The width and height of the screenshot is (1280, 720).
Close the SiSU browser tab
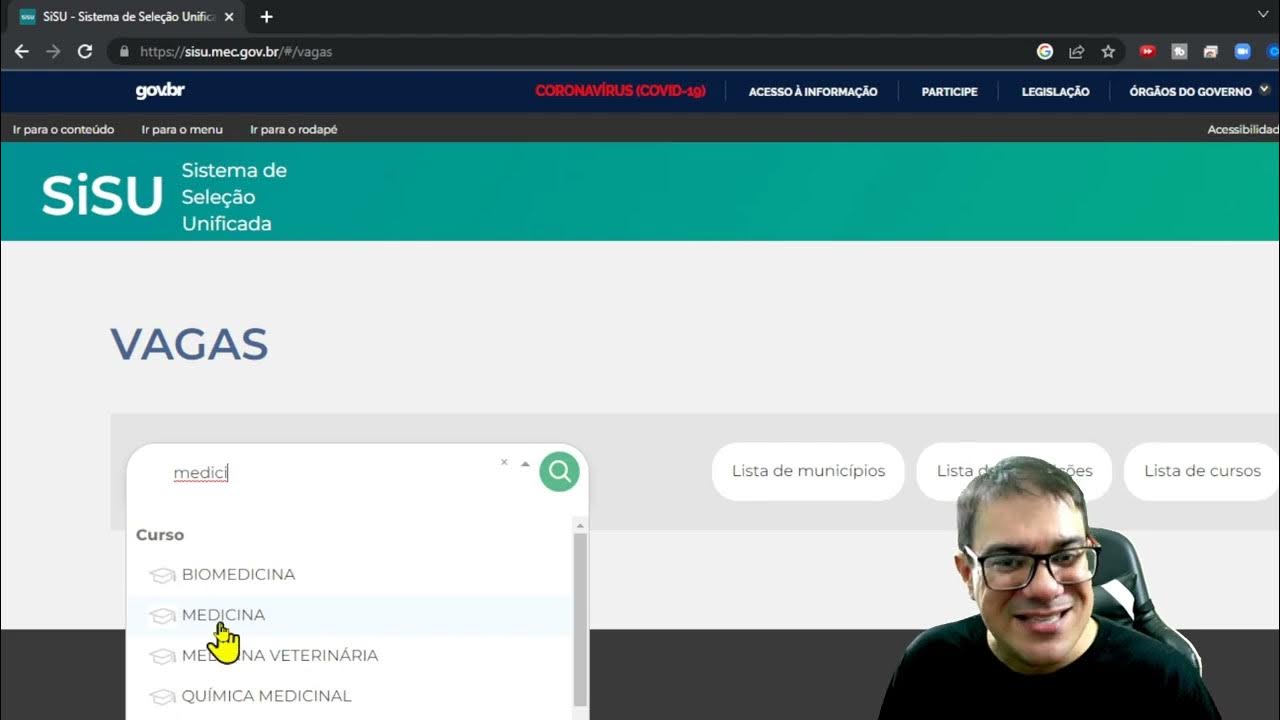click(229, 17)
